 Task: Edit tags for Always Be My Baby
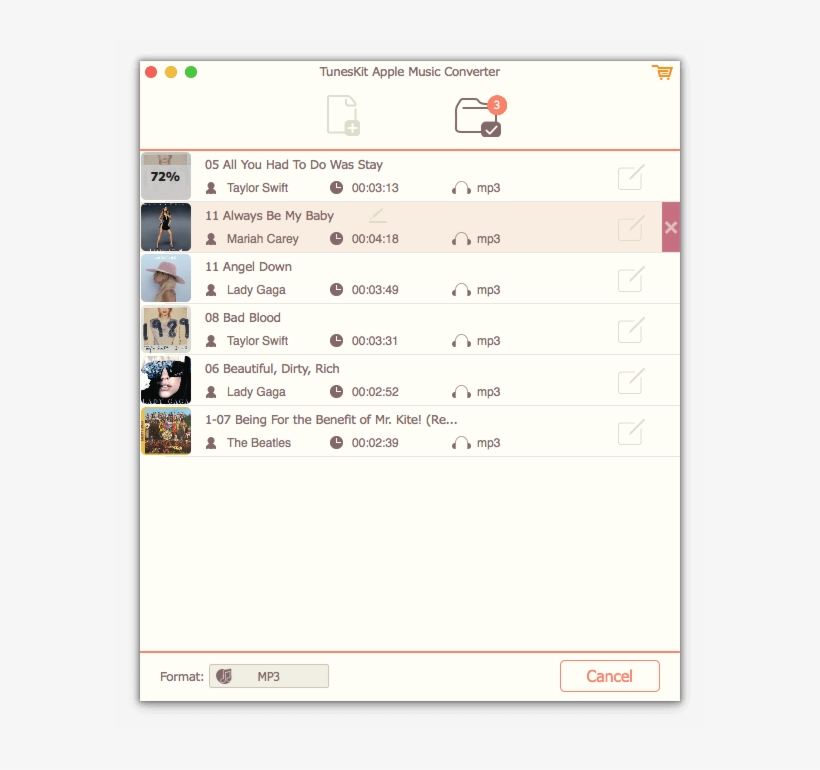[x=630, y=228]
